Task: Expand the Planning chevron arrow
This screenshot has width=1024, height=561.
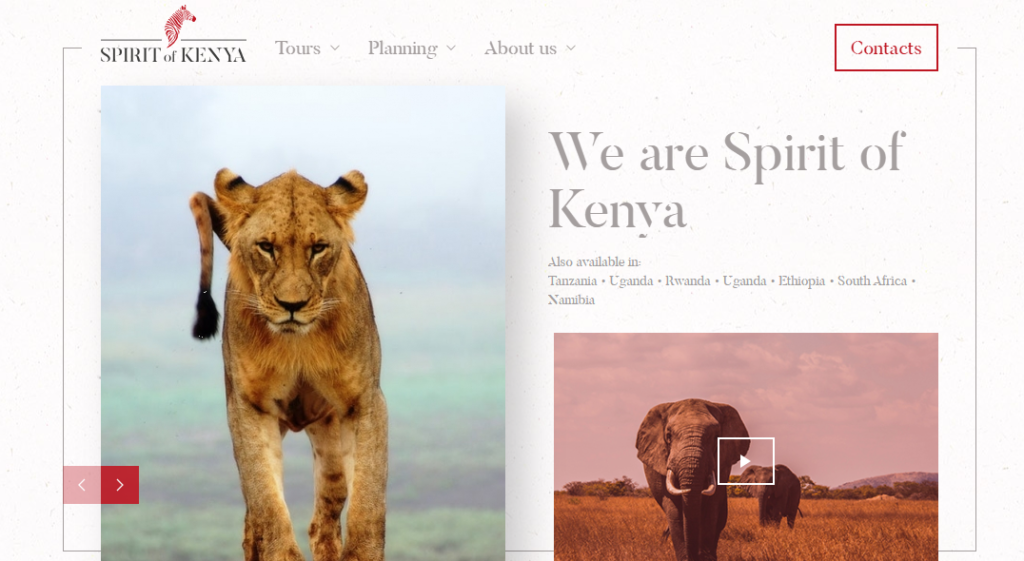Action: (x=451, y=48)
